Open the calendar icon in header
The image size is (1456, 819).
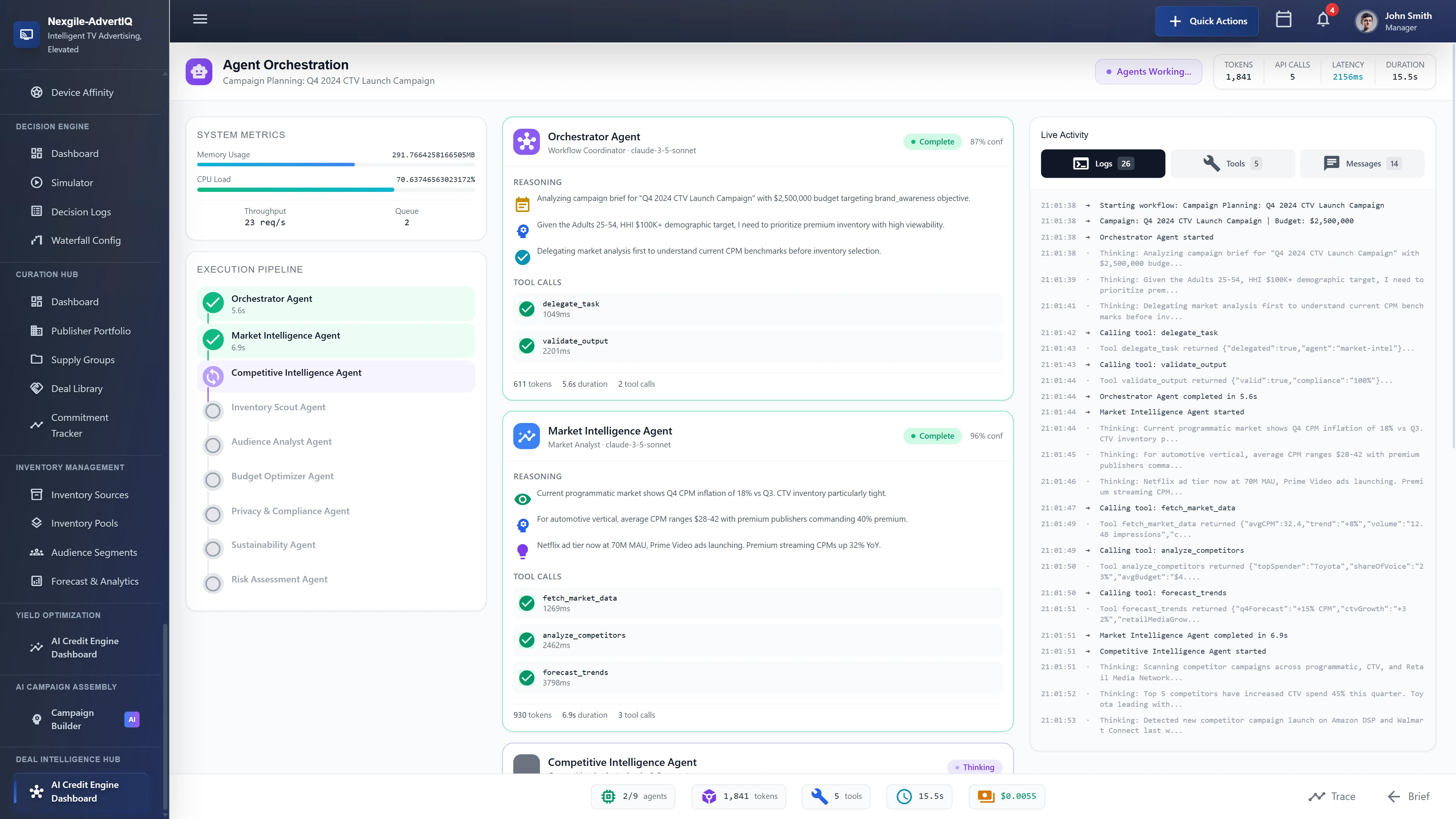click(x=1283, y=20)
